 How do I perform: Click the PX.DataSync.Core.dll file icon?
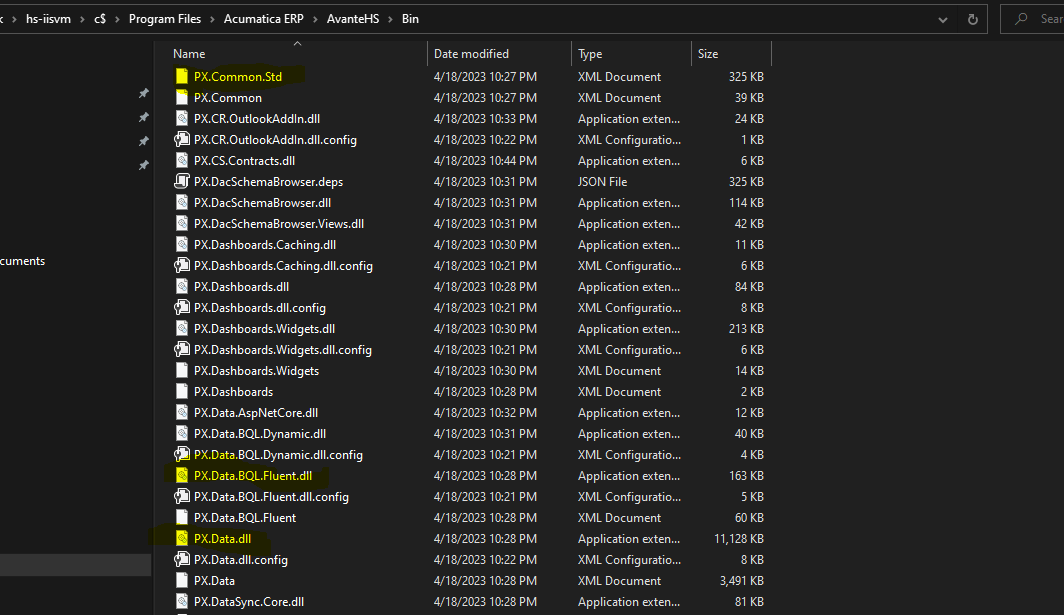click(181, 601)
